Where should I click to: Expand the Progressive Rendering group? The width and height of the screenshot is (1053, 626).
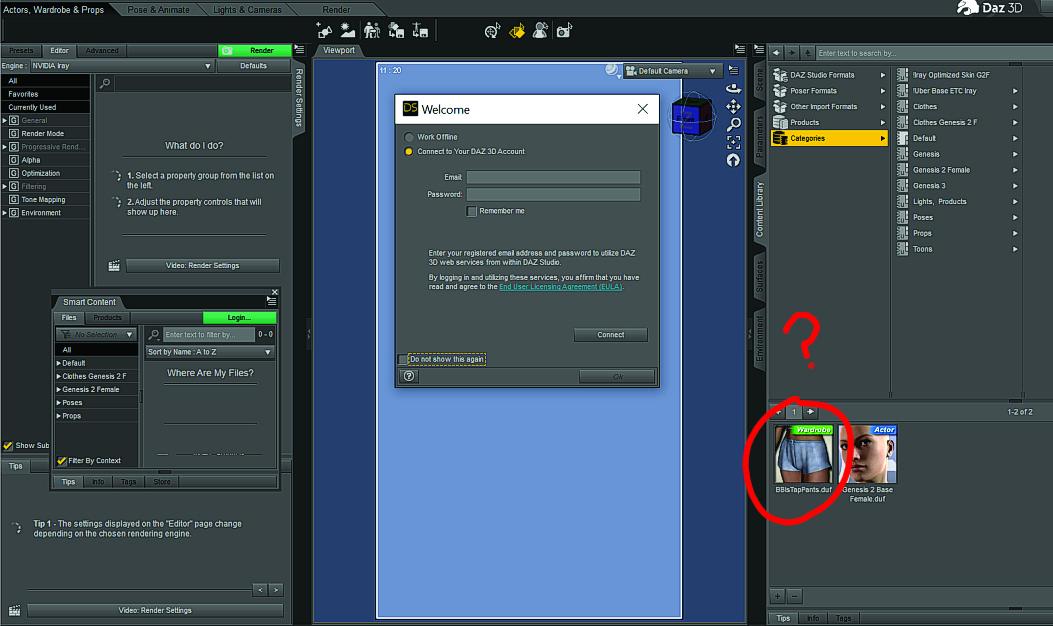click(5, 147)
